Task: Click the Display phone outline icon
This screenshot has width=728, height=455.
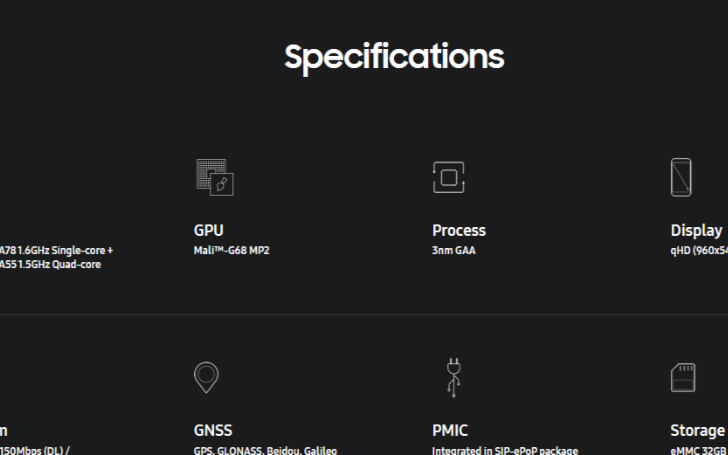Action: tap(681, 177)
